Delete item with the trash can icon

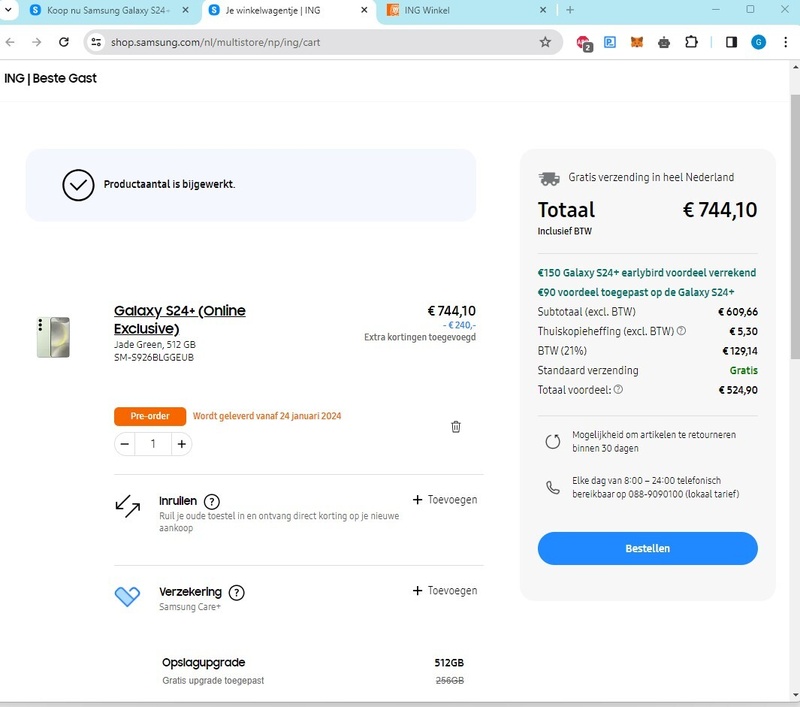click(x=456, y=426)
